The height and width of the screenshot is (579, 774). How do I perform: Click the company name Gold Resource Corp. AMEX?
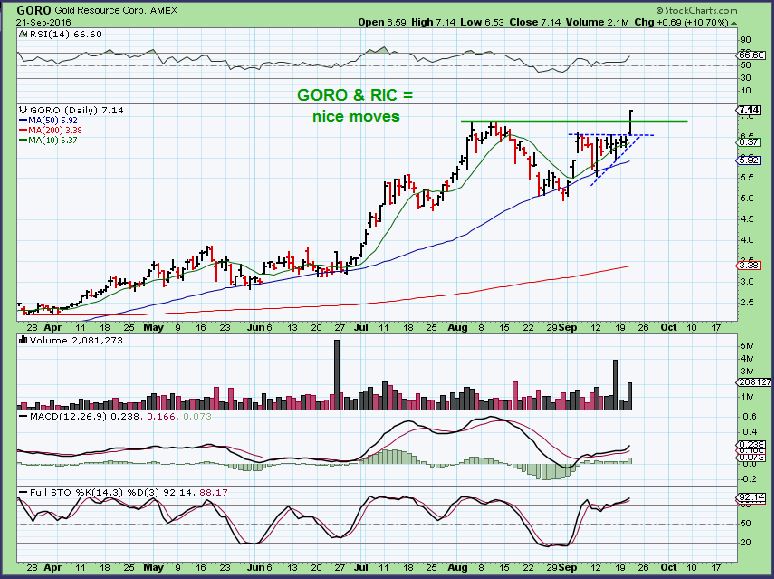pyautogui.click(x=115, y=10)
